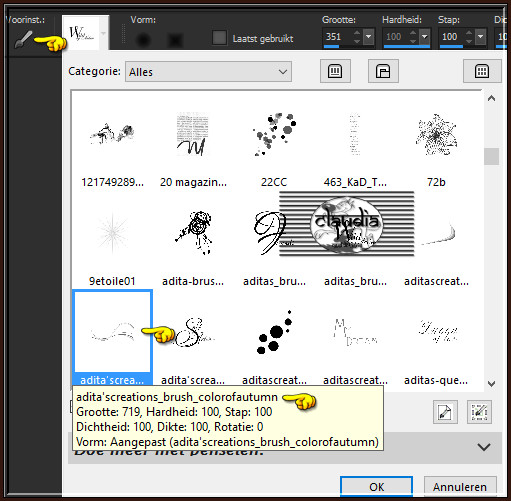The height and width of the screenshot is (501, 511).
Task: Click the Hardheid value field
Action: point(396,37)
